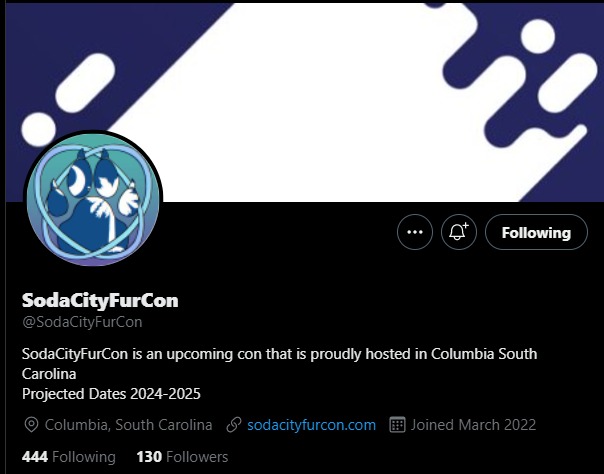Image resolution: width=604 pixels, height=474 pixels.
Task: Open the 444 Following list
Action: click(x=69, y=457)
